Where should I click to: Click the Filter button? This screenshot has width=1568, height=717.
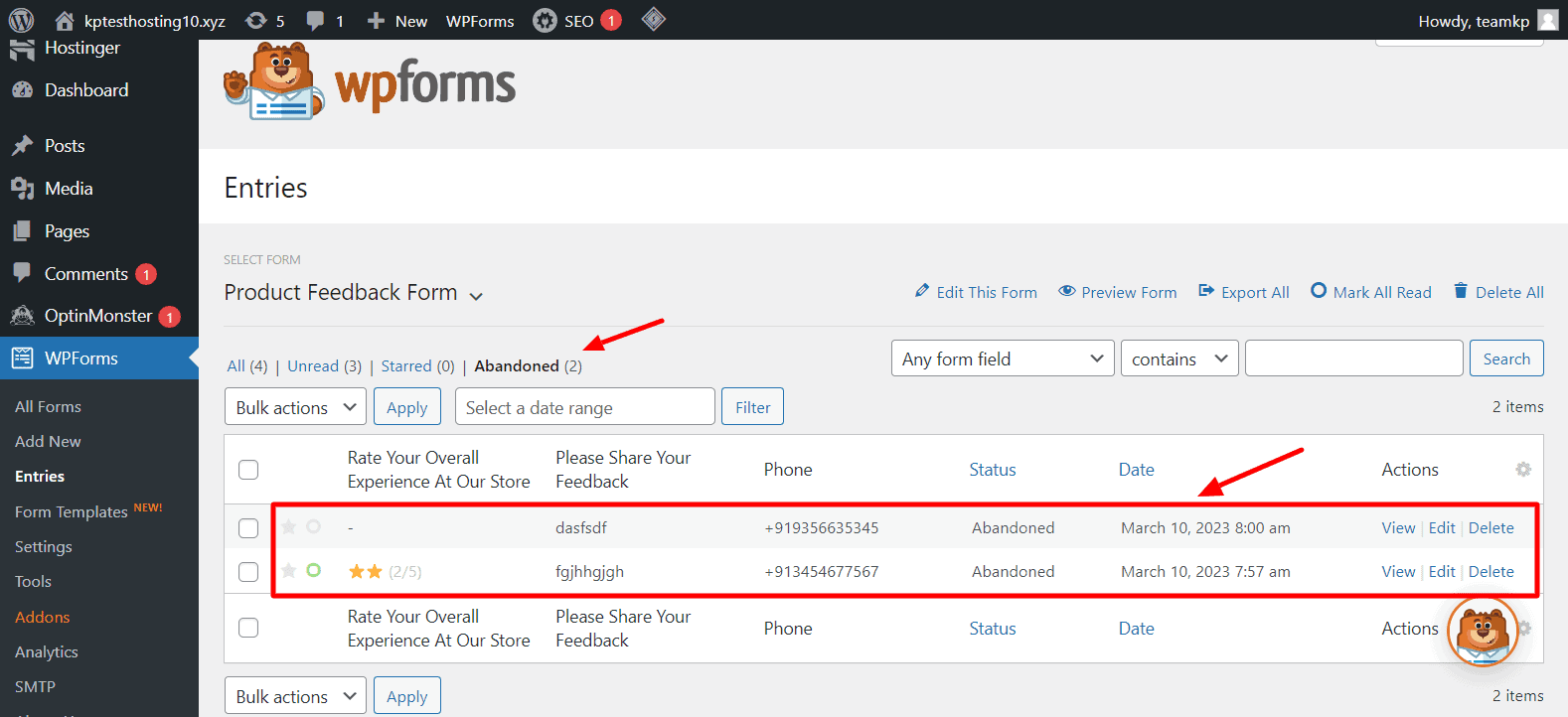[x=752, y=407]
